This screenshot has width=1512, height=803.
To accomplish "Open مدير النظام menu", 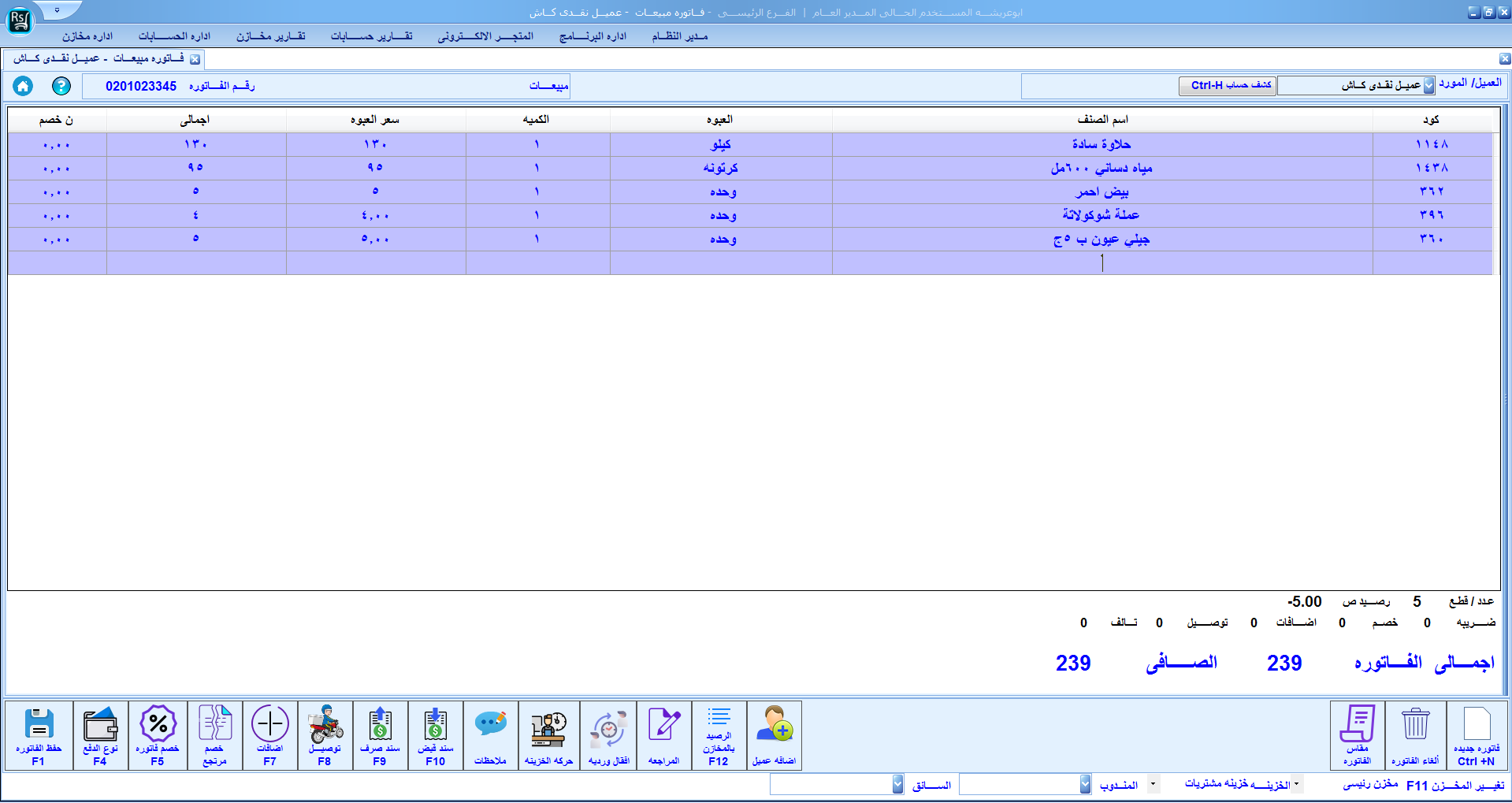I will click(x=680, y=36).
